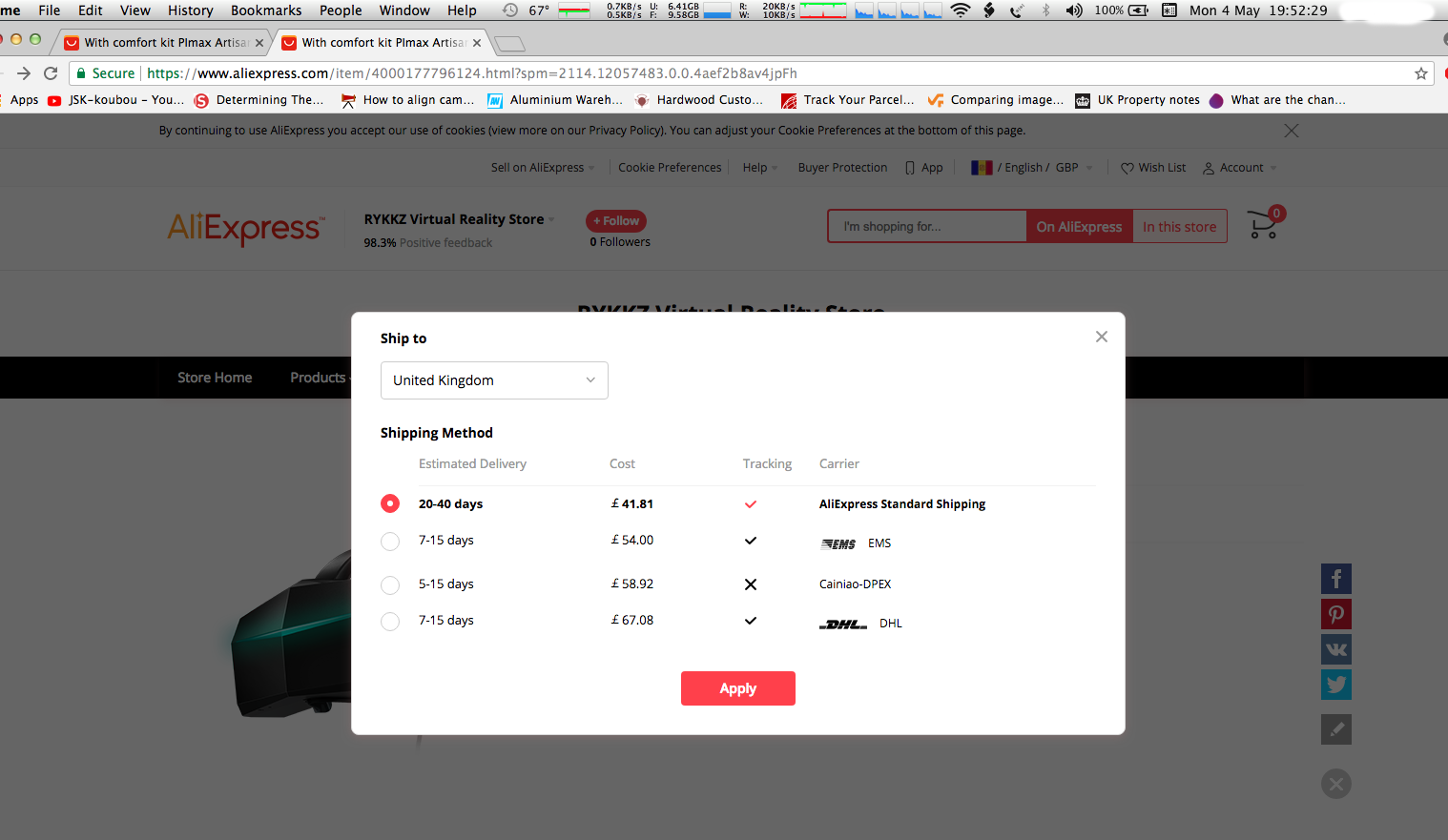This screenshot has height=840, width=1448.
Task: Bookmark page with the star icon
Action: click(1420, 73)
